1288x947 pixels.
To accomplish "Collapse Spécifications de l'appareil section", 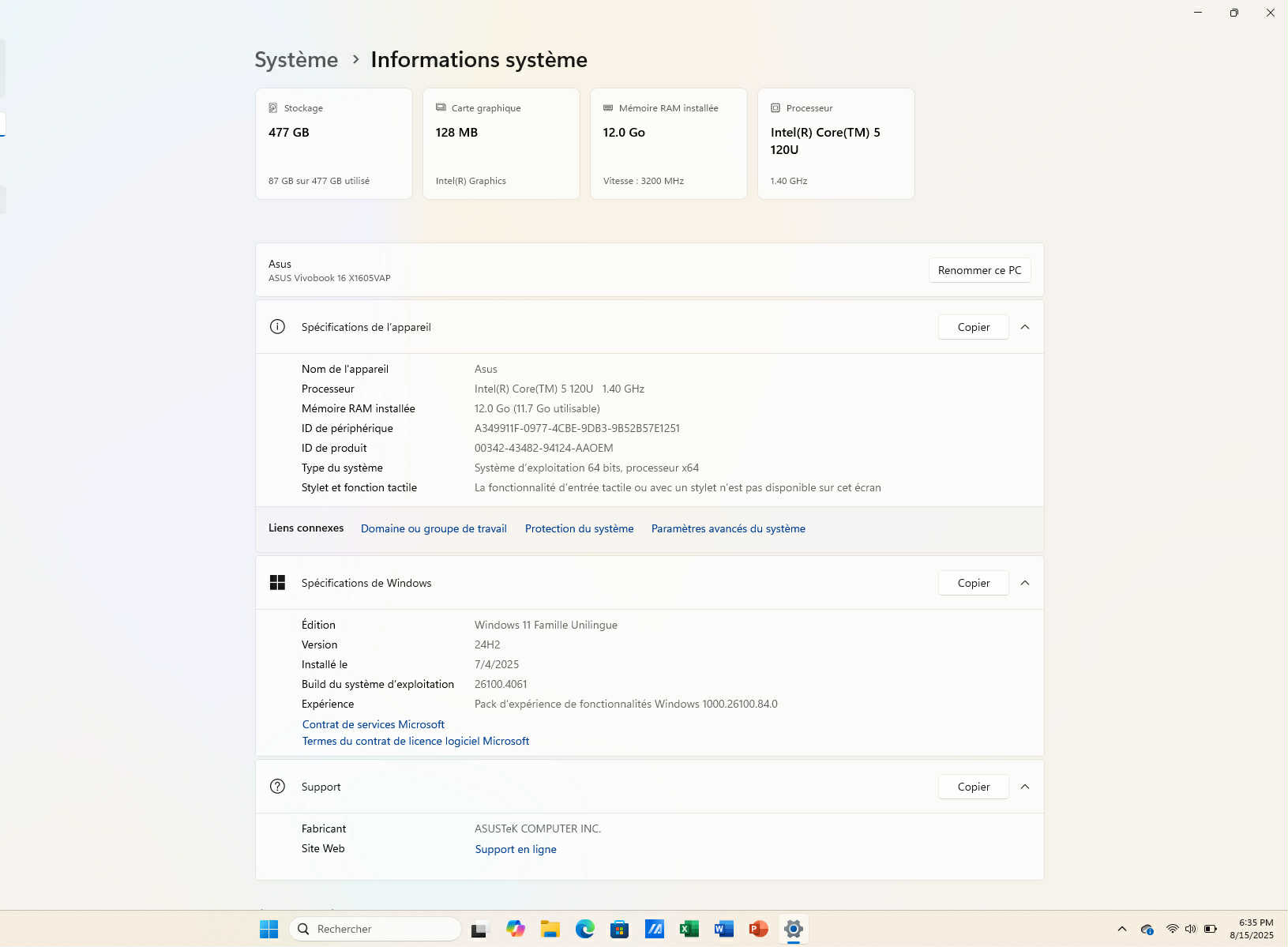I will point(1025,327).
